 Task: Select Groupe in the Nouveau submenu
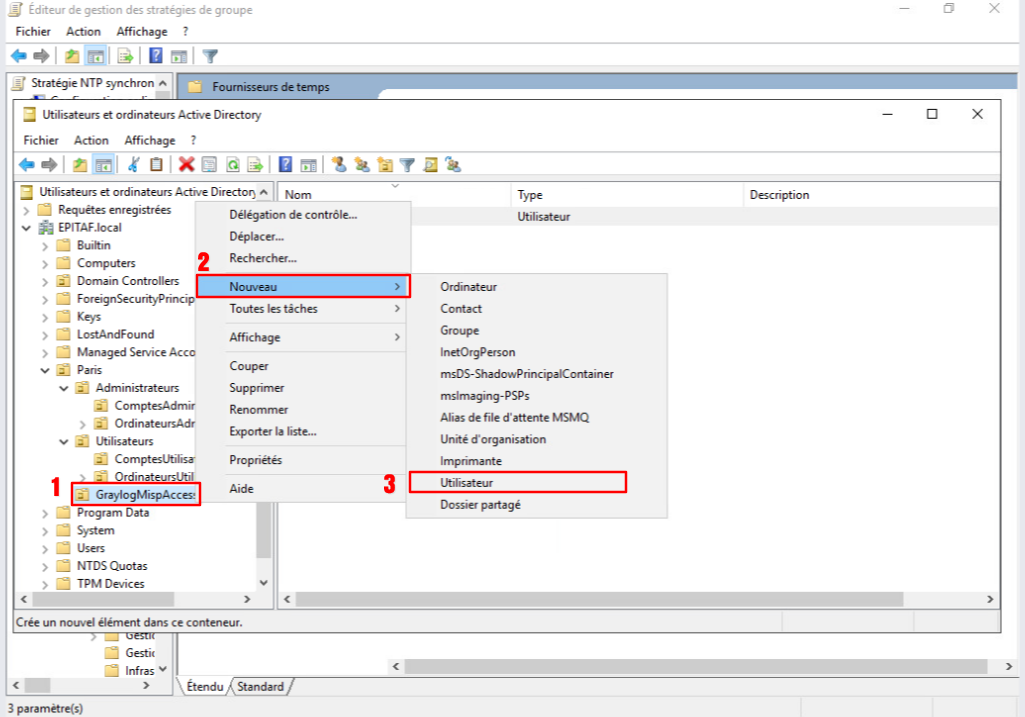pyautogui.click(x=460, y=331)
